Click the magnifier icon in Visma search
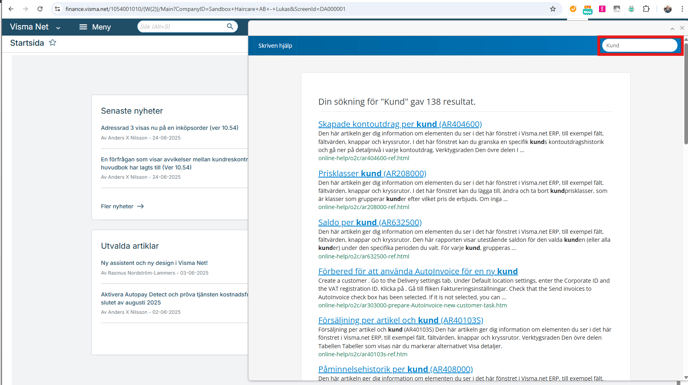Viewport: 688px width, 385px height. coord(230,26)
